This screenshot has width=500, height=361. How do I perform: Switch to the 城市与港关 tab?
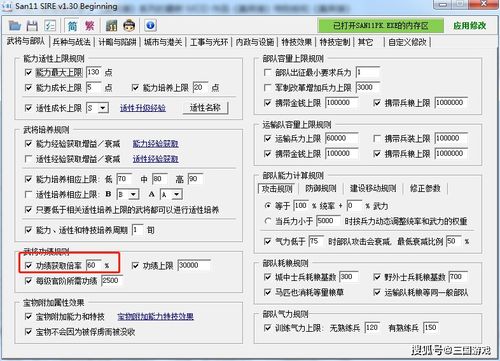(x=163, y=42)
